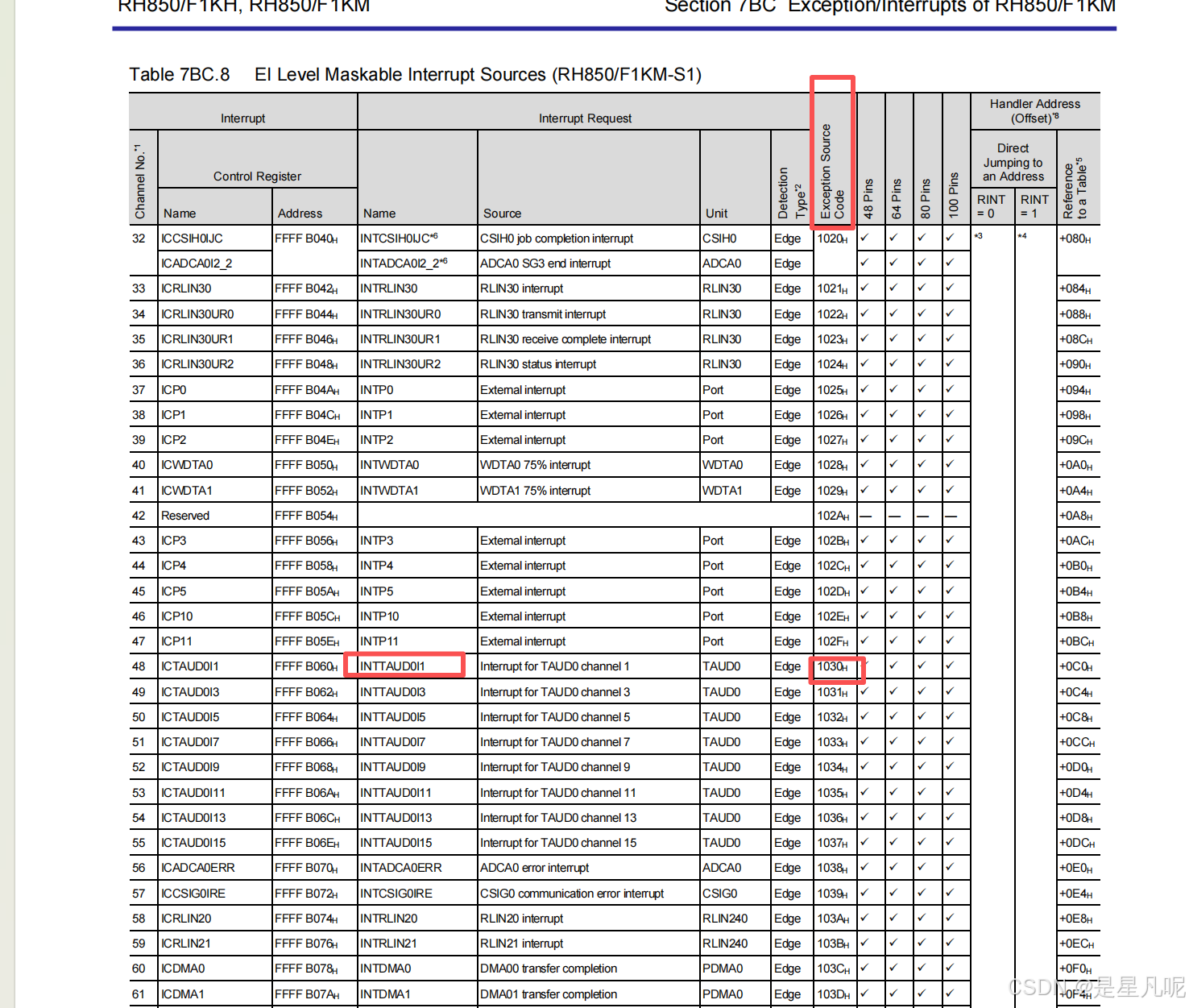Click 'CSIG0 communication error interrupt' text
The height and width of the screenshot is (1008, 1189).
click(x=572, y=894)
